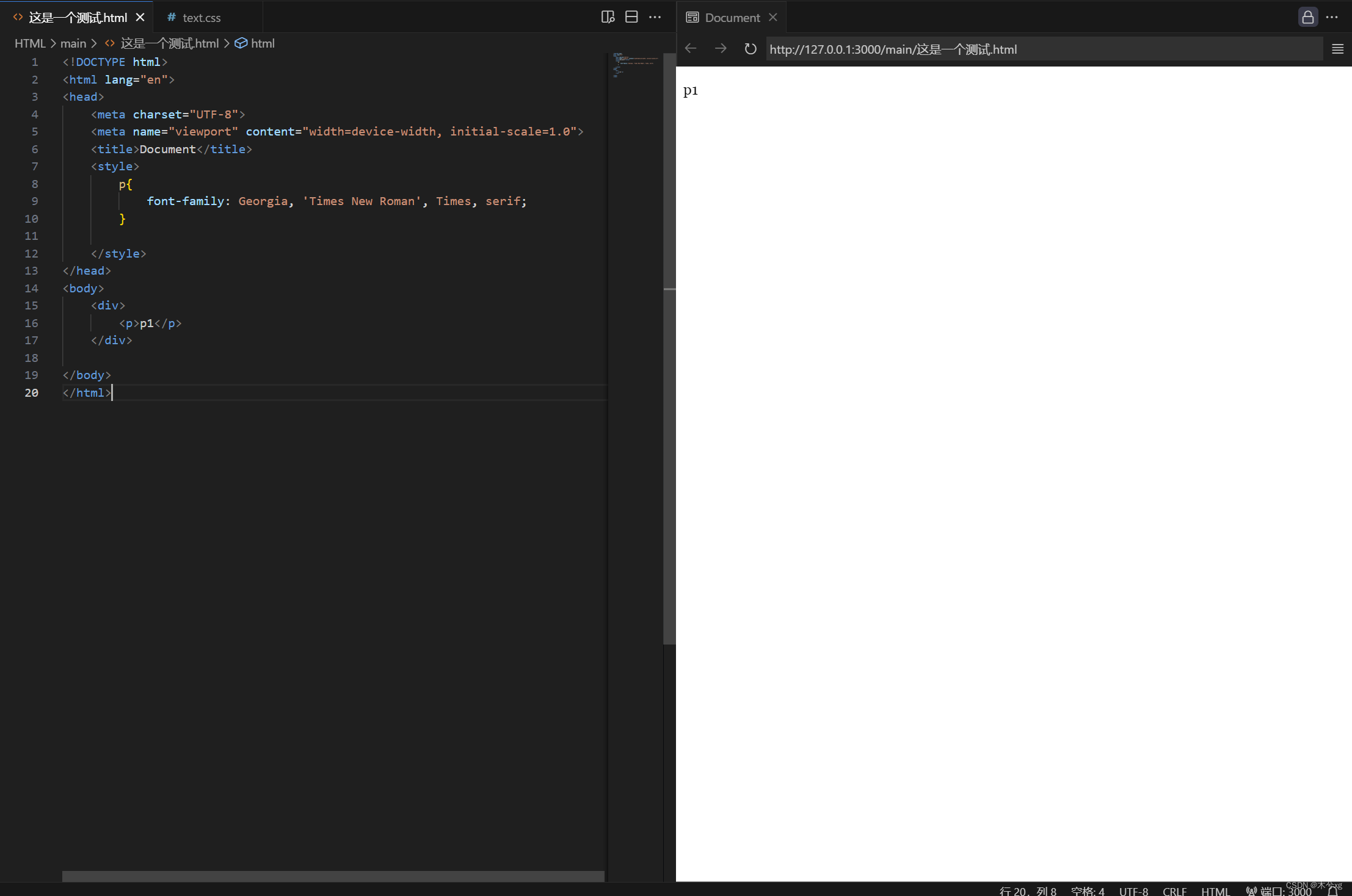Open the Live Preview hamburger menu

point(1337,49)
